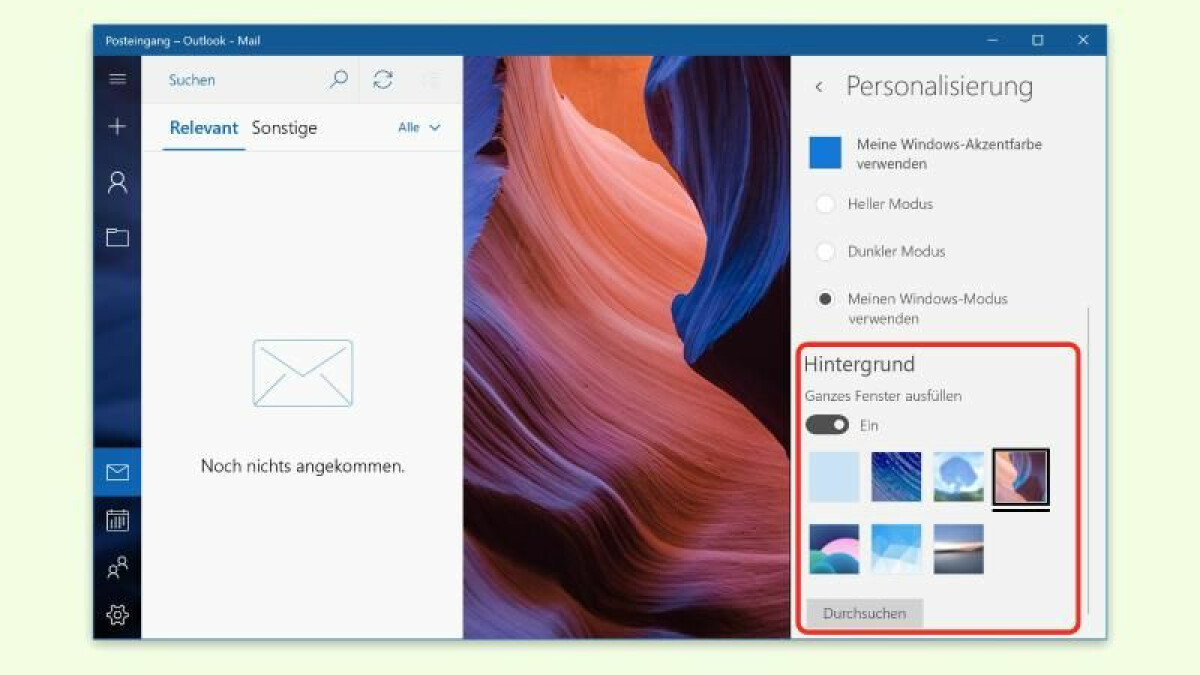Screen dimensions: 1200x675
Task: Open the Ordner (folders) panel
Action: coord(117,238)
